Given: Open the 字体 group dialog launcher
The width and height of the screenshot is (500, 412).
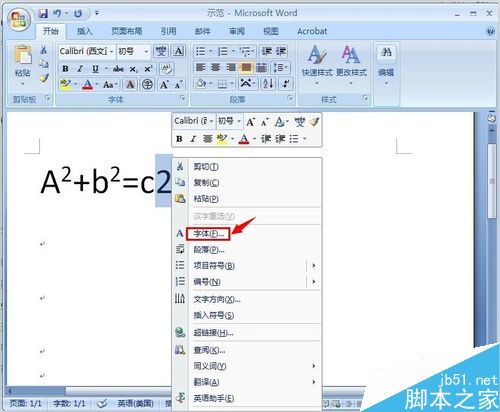Looking at the screenshot, I should click(x=182, y=98).
